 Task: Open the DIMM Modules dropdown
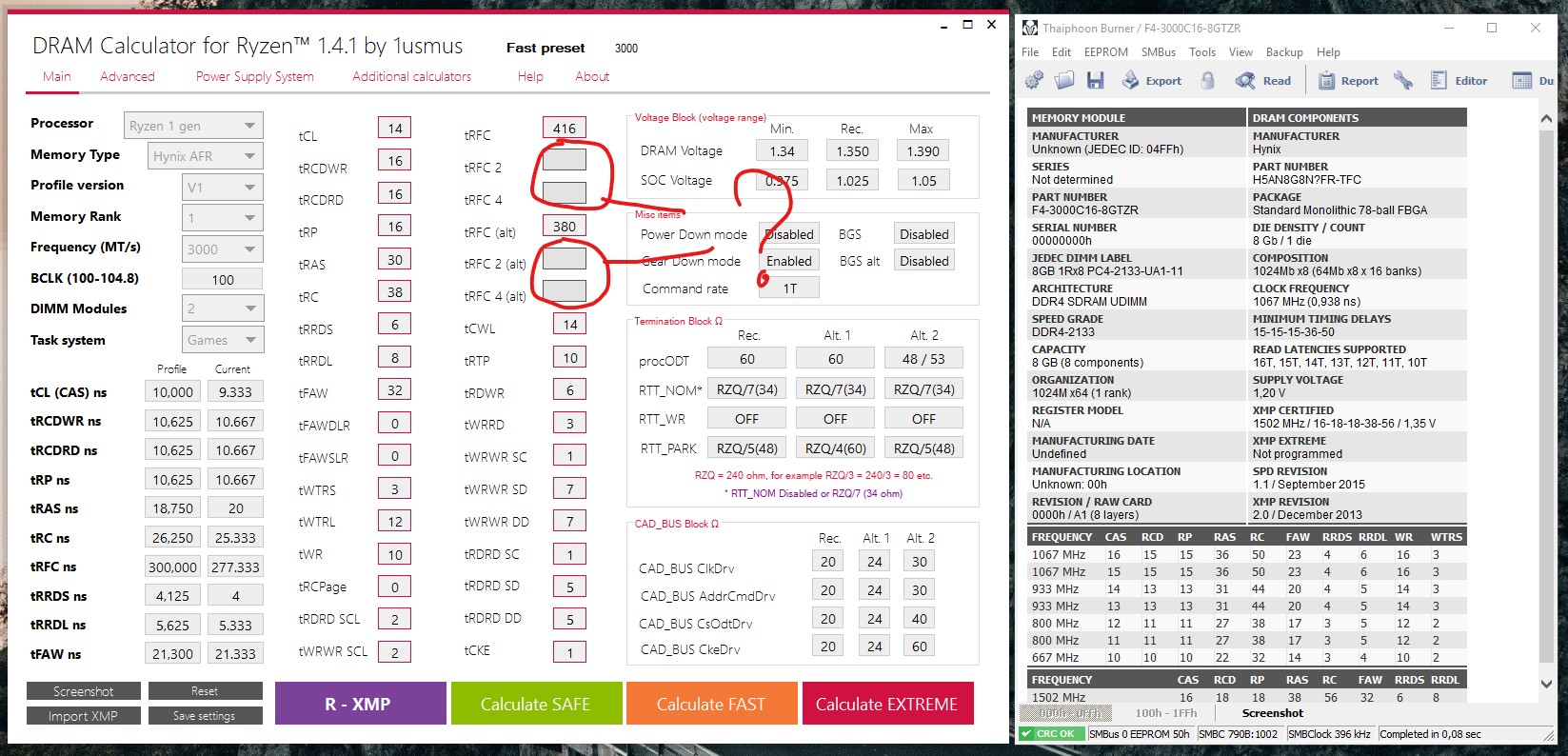(222, 308)
